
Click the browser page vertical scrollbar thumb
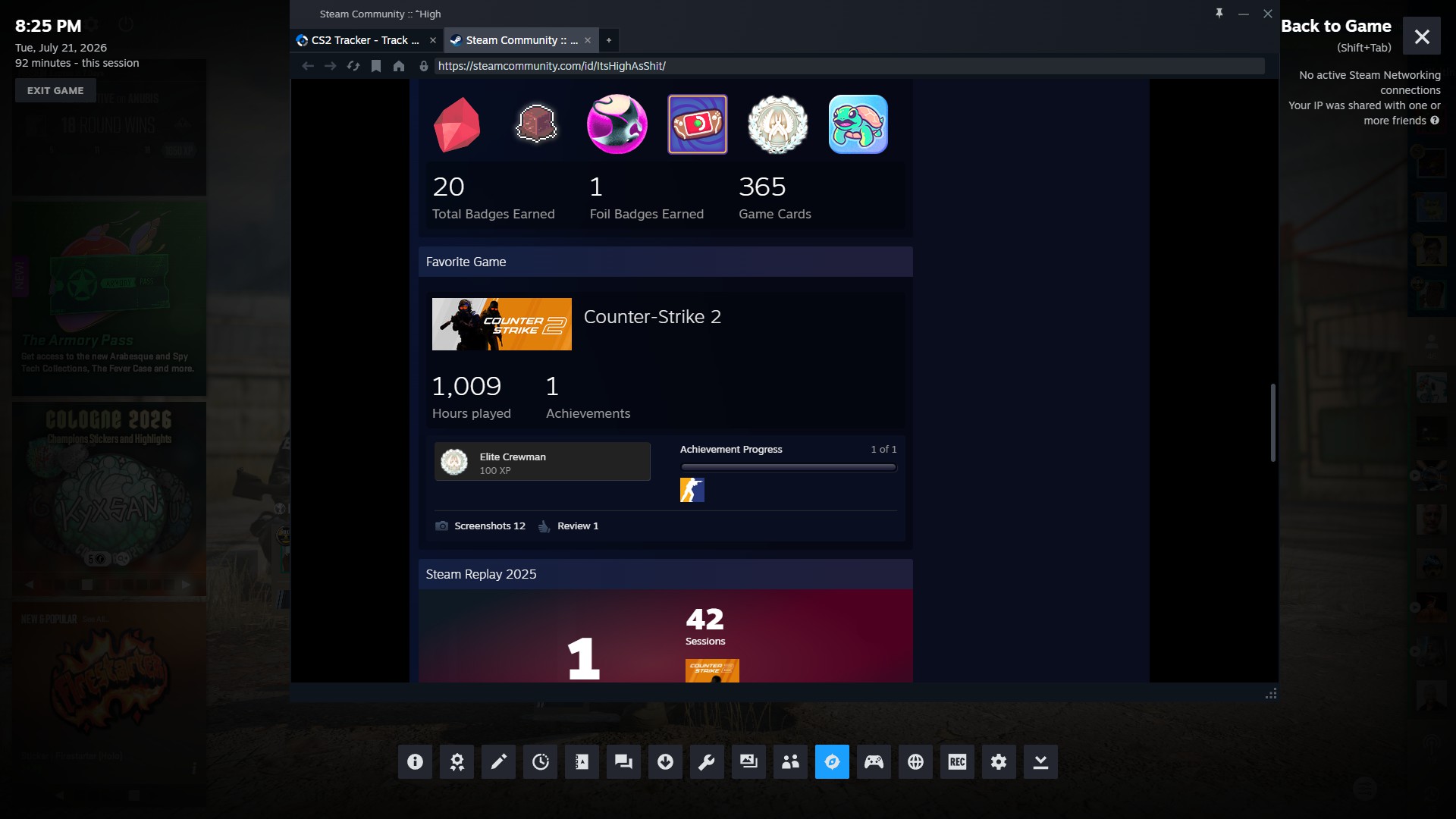1273,422
